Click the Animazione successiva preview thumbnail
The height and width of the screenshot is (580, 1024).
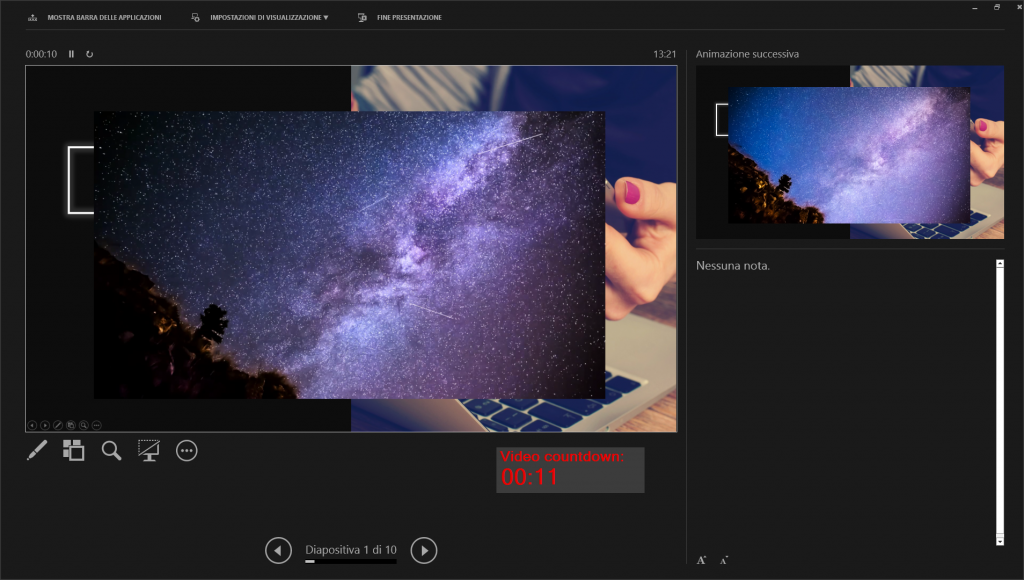tap(849, 152)
